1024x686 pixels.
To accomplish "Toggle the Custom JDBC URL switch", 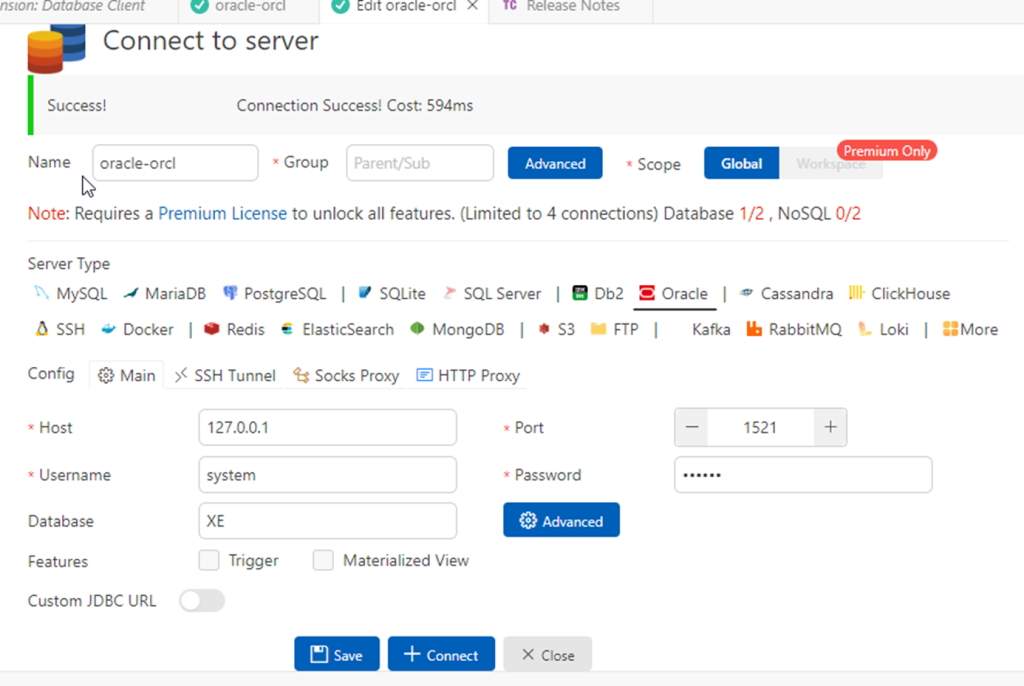I will (202, 601).
